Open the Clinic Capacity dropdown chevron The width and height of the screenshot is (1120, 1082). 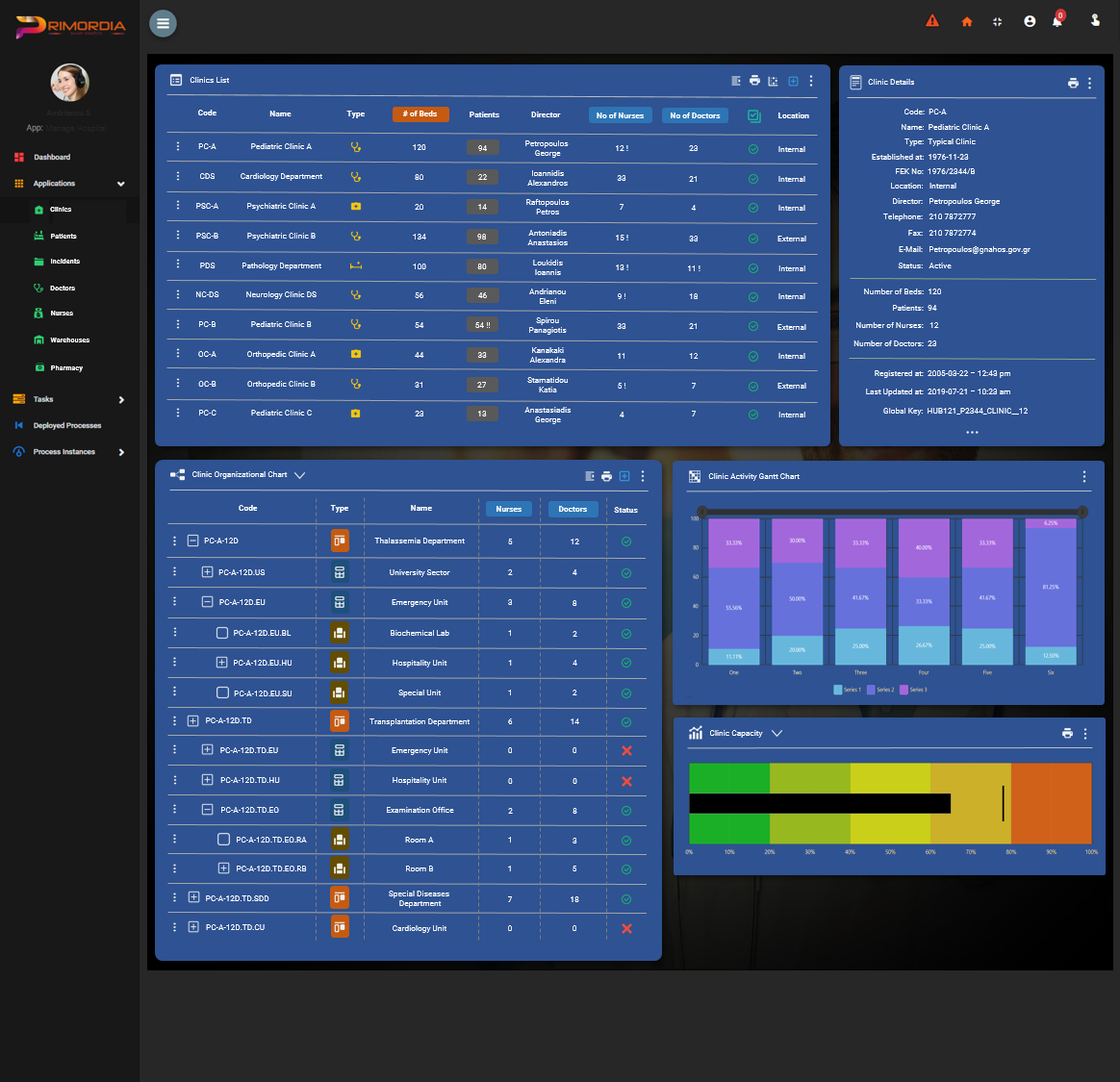coord(776,734)
